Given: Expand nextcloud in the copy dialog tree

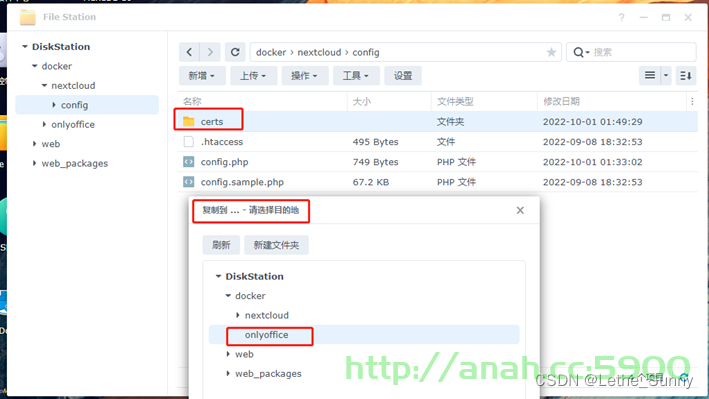Looking at the screenshot, I should 238,315.
